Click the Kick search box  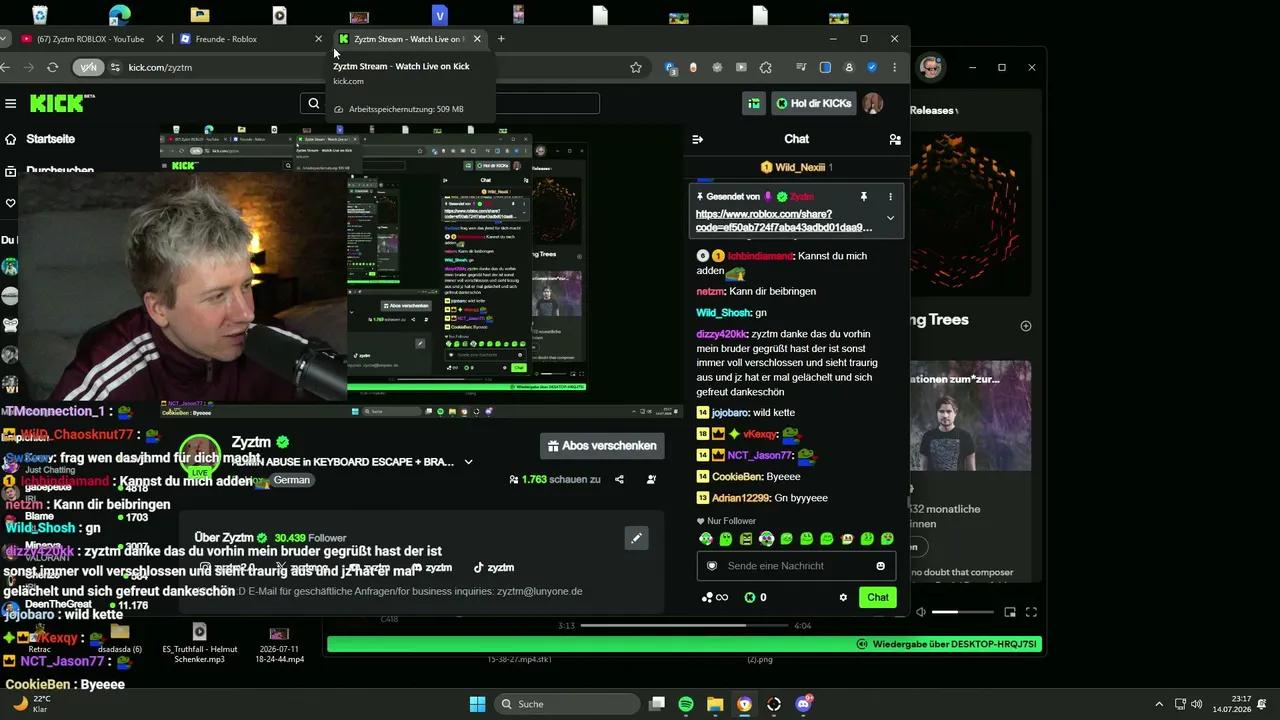[450, 103]
